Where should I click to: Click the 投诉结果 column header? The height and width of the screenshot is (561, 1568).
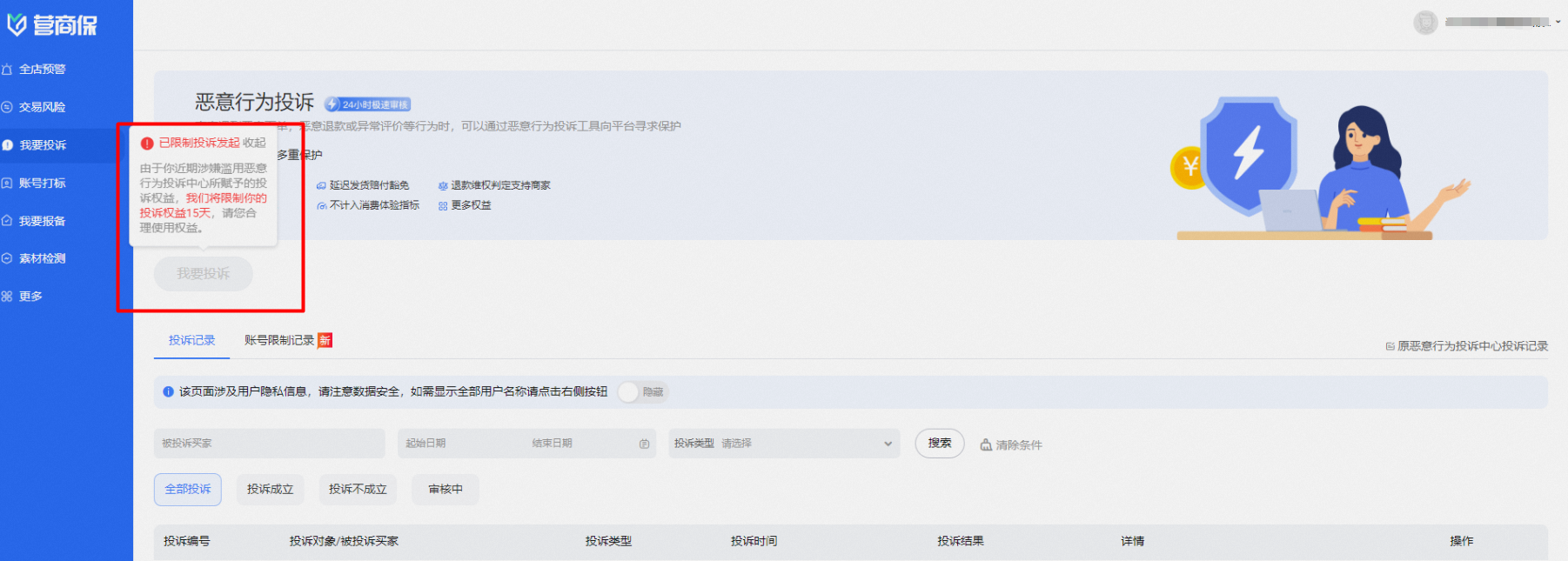tap(961, 541)
